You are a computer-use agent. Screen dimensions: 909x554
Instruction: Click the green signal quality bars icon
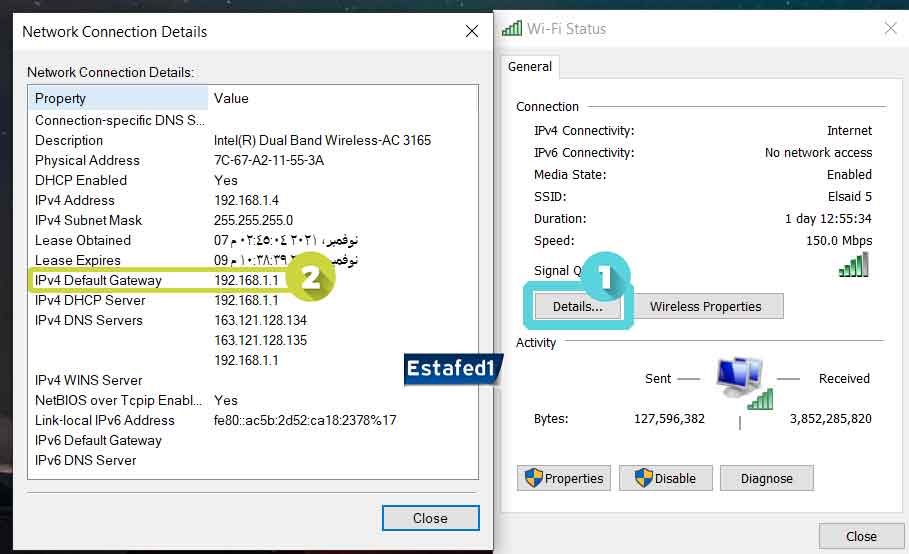click(853, 265)
